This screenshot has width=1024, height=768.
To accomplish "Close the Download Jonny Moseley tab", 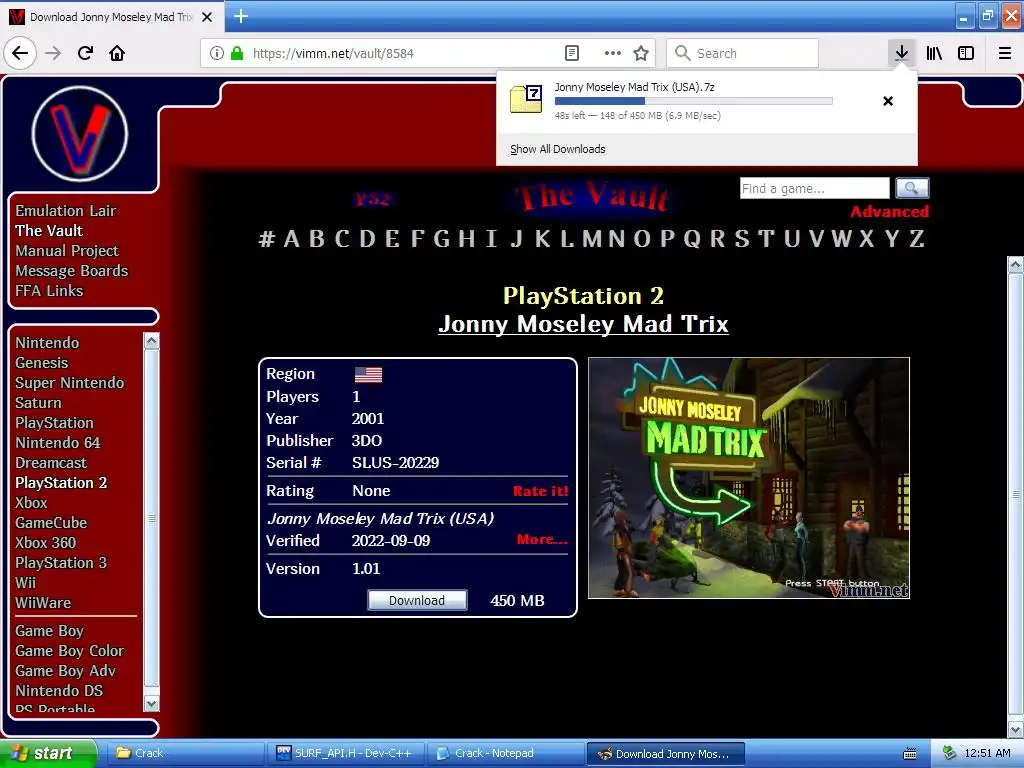I will click(207, 17).
